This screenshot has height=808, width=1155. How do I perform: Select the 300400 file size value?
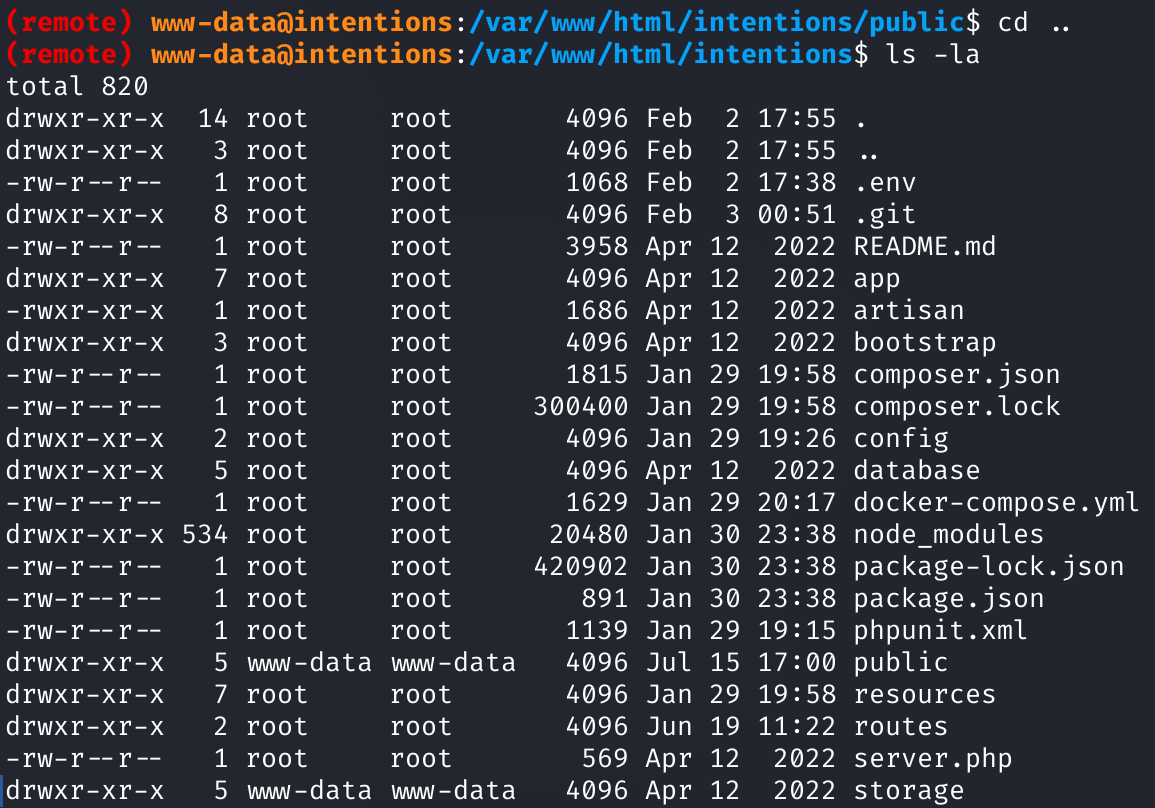580,406
